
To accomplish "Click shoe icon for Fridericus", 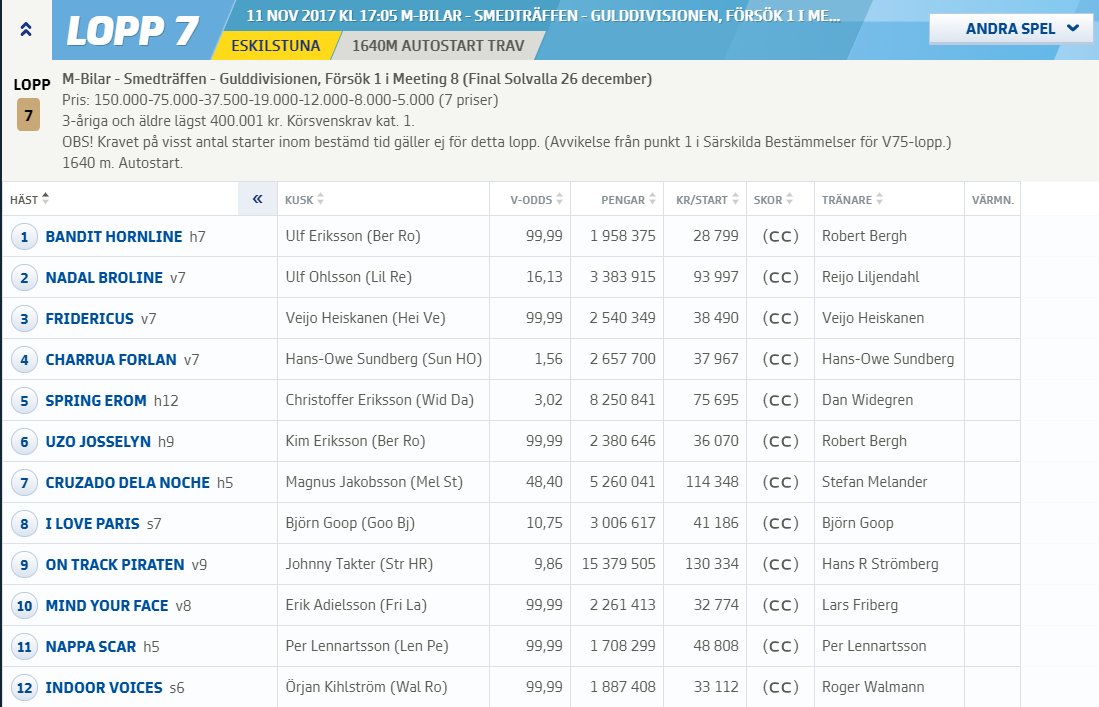I will 780,319.
